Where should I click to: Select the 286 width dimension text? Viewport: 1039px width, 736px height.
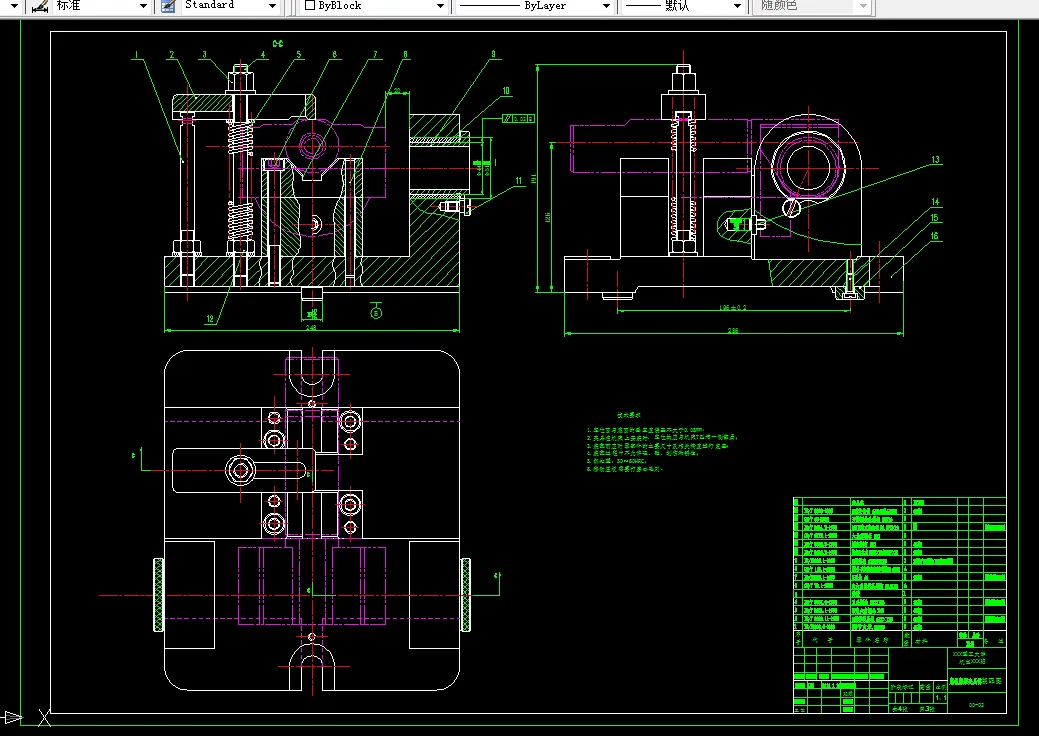click(733, 330)
